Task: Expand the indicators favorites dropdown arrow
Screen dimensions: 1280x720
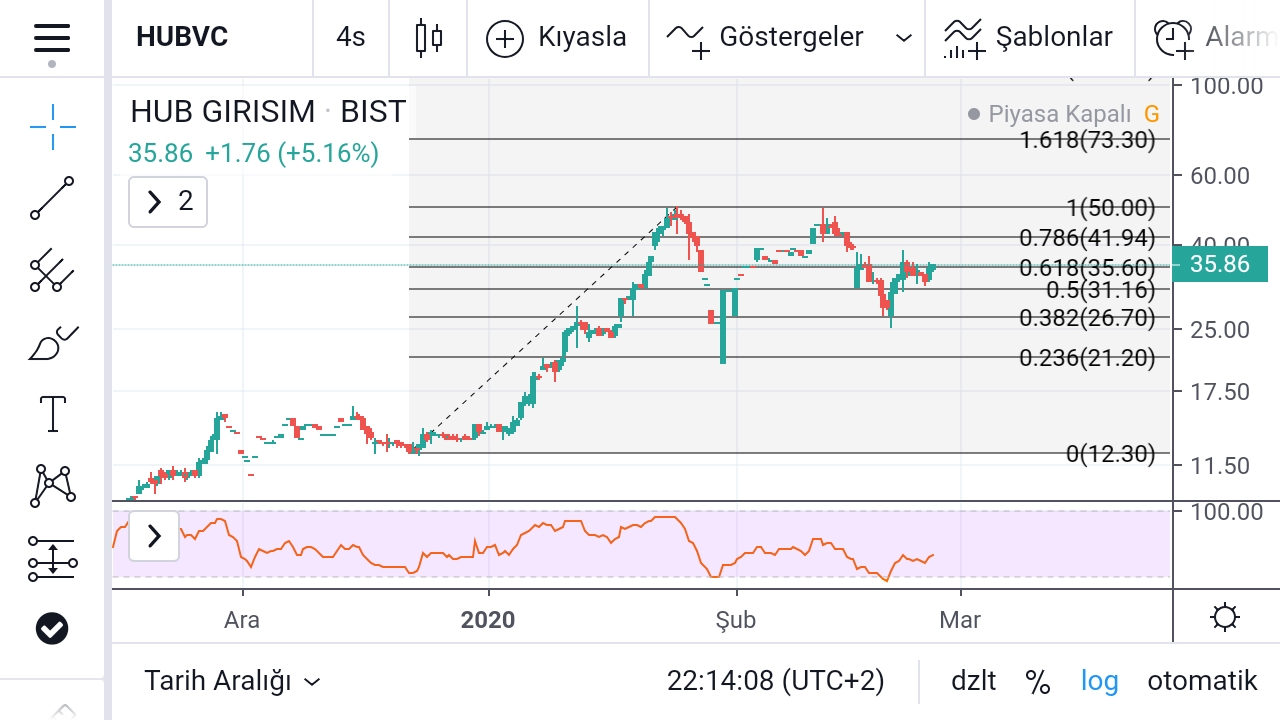Action: coord(904,38)
